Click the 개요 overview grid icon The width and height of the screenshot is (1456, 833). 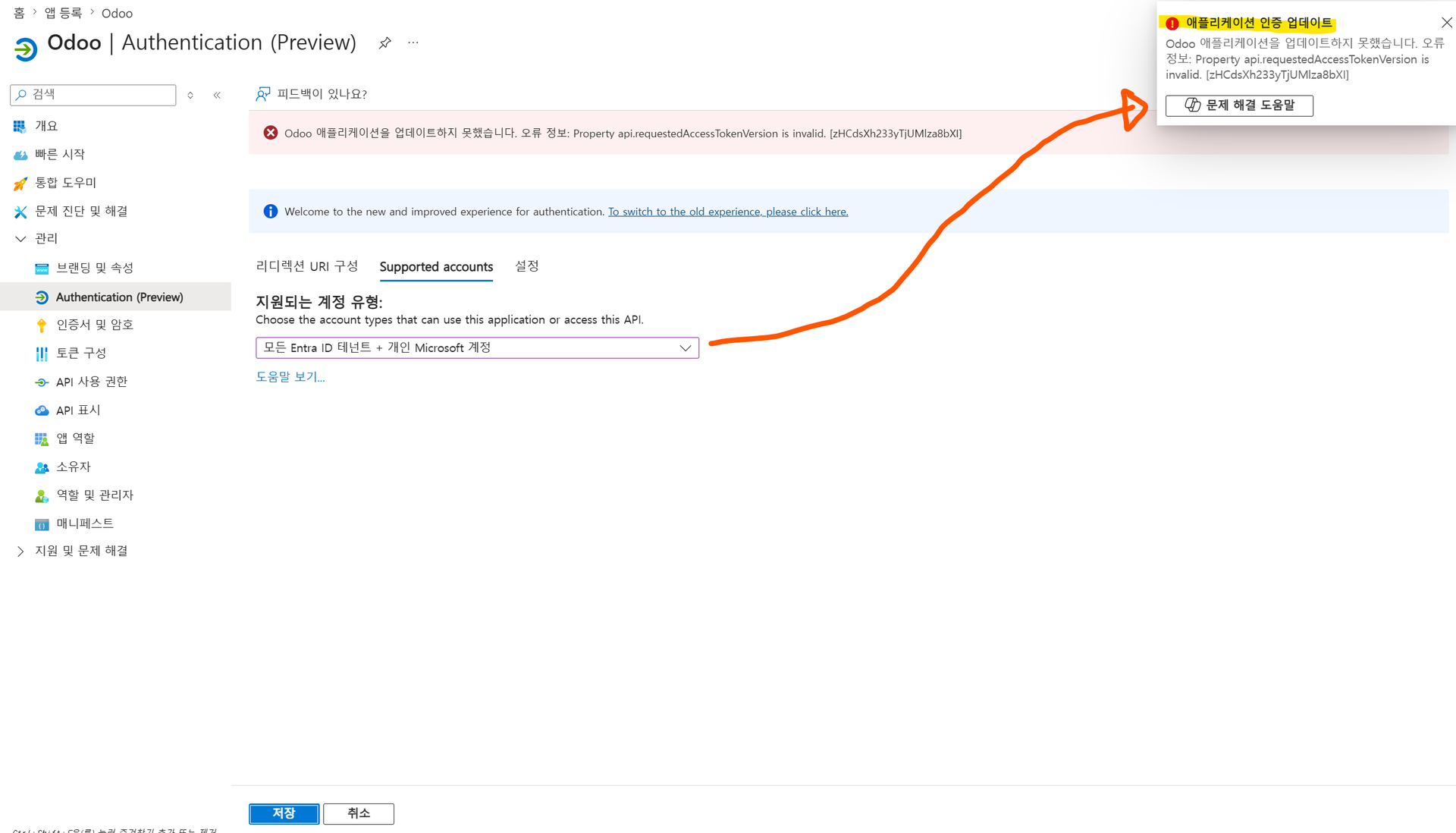pos(20,126)
